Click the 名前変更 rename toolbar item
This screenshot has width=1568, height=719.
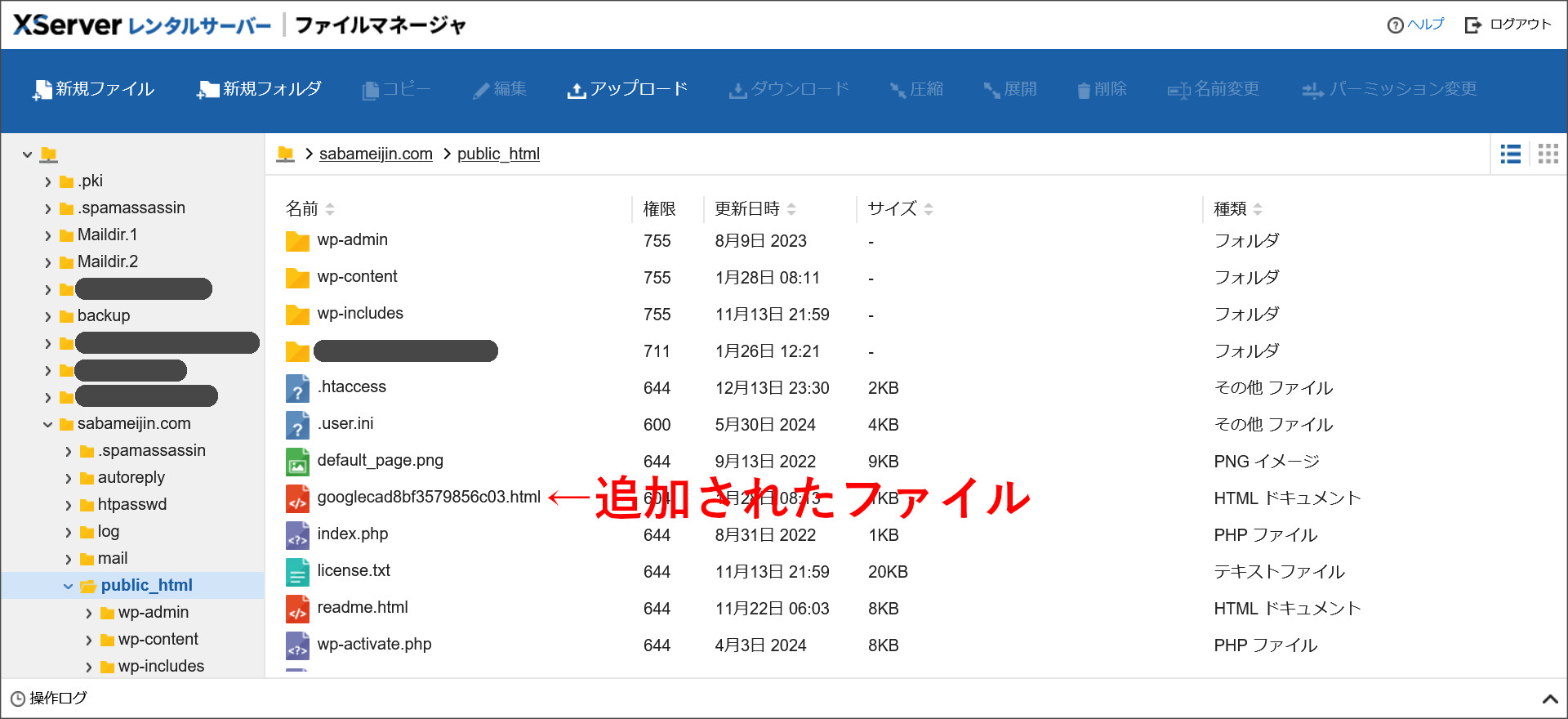(x=1214, y=89)
